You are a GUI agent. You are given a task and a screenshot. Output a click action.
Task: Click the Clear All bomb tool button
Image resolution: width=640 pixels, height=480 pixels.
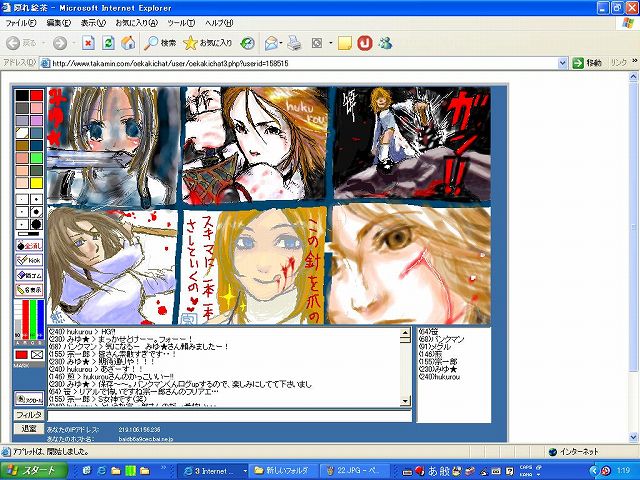29,246
